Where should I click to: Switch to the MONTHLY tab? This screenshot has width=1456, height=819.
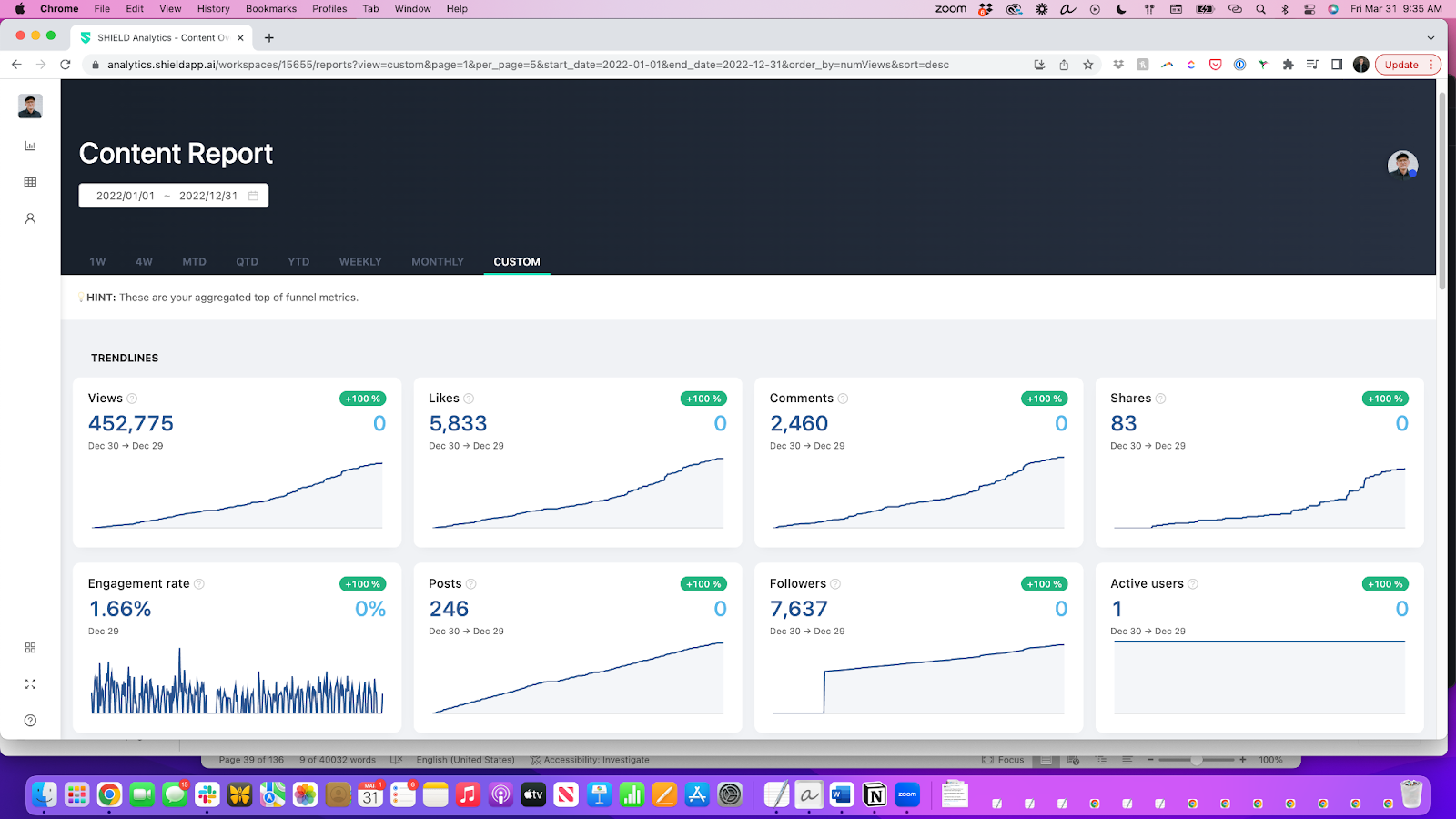[438, 262]
